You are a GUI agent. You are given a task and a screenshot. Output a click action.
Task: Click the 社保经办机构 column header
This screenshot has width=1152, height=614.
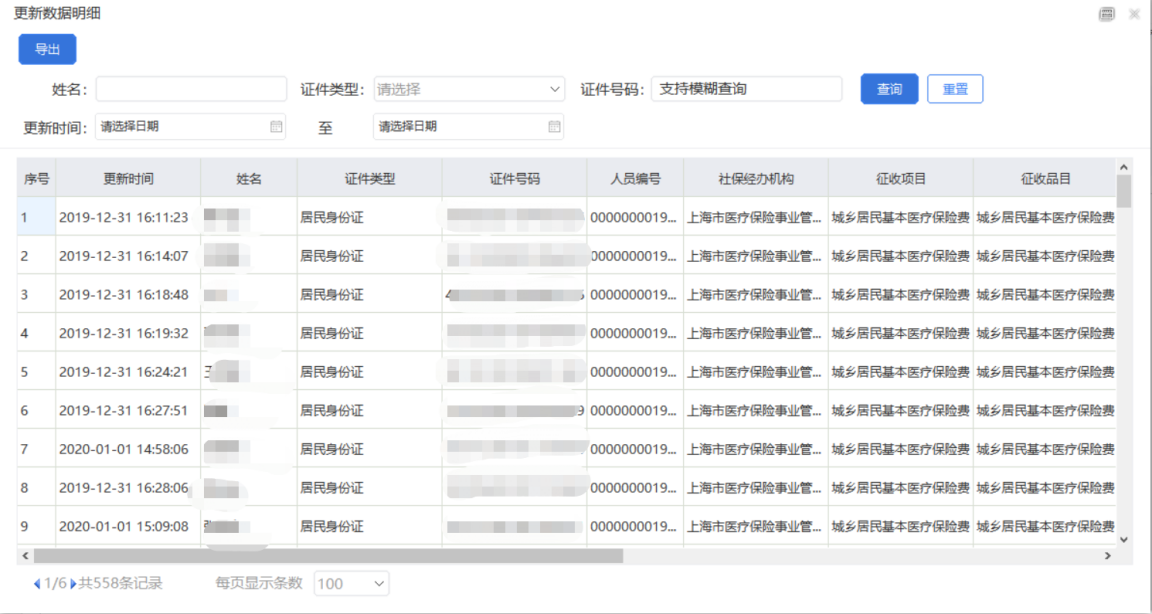pos(755,179)
